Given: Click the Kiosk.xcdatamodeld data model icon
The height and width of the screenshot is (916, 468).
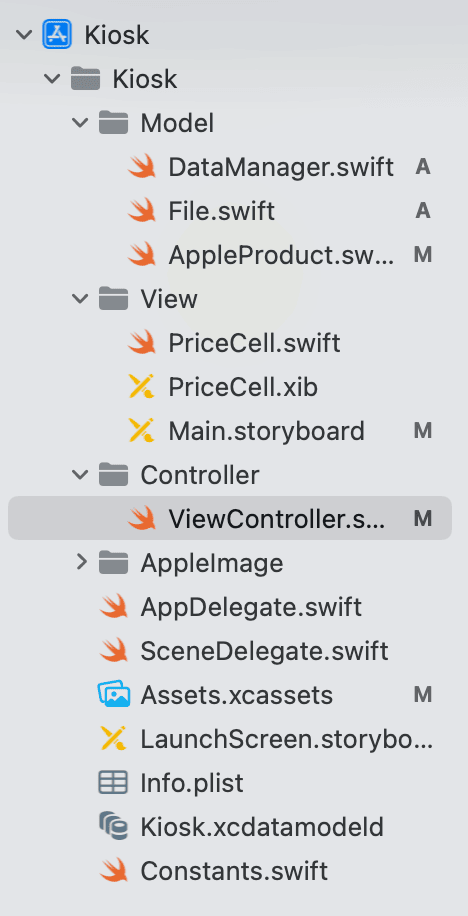Looking at the screenshot, I should tap(113, 827).
